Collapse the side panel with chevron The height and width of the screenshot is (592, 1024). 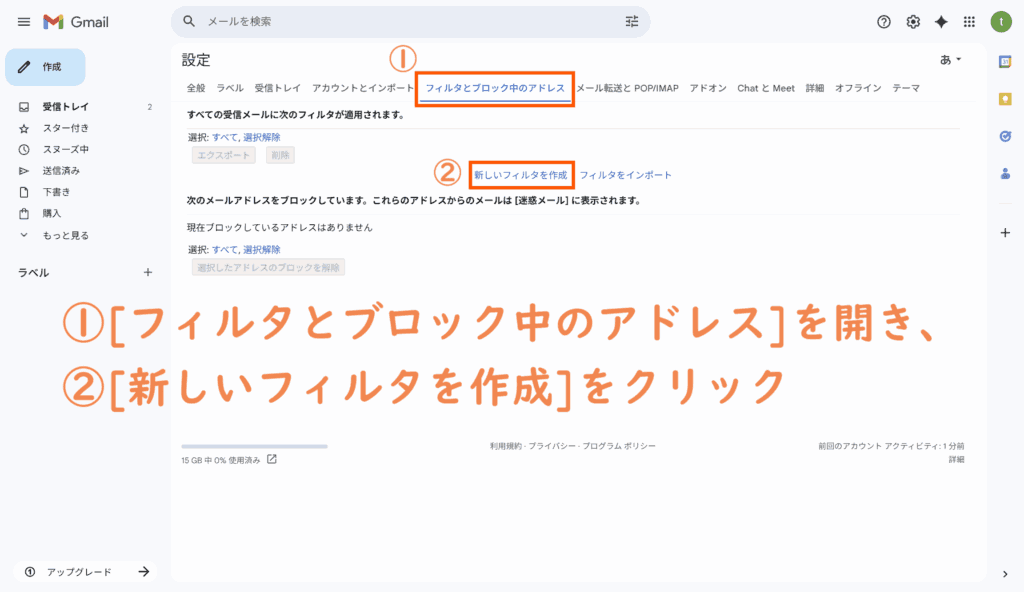coord(1005,573)
